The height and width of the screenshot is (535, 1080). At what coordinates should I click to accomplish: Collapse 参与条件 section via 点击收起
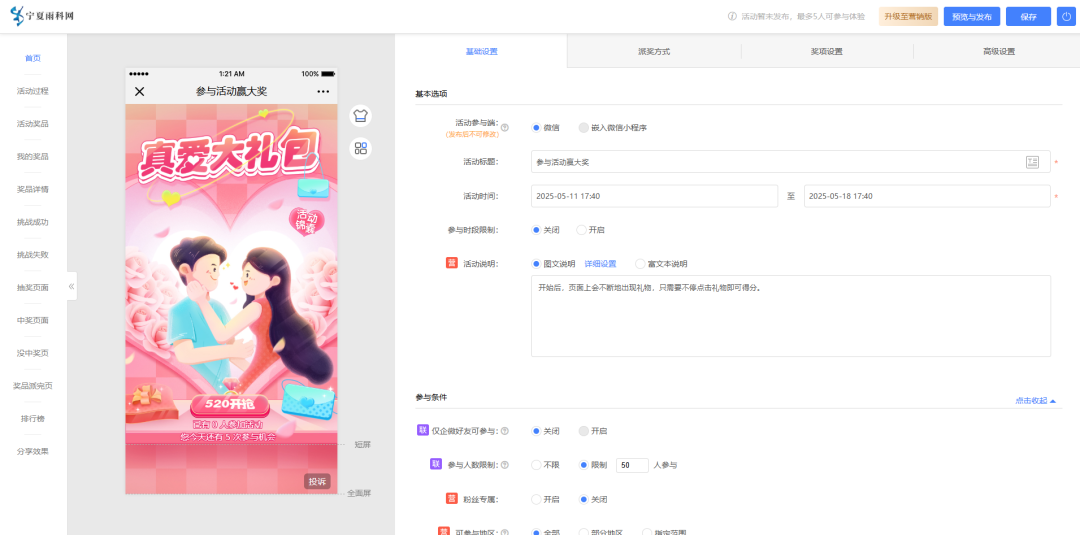tap(1035, 400)
